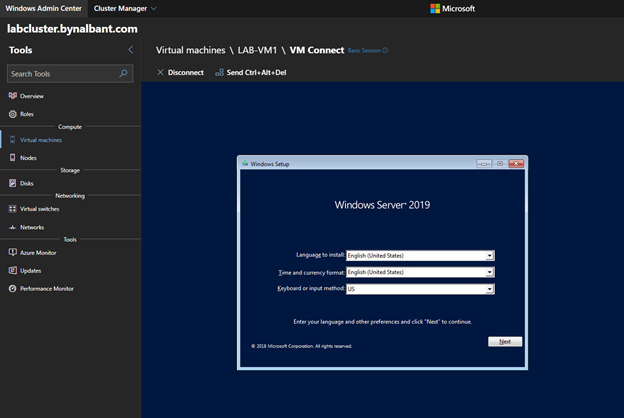Open the Overview tool icon

point(13,96)
